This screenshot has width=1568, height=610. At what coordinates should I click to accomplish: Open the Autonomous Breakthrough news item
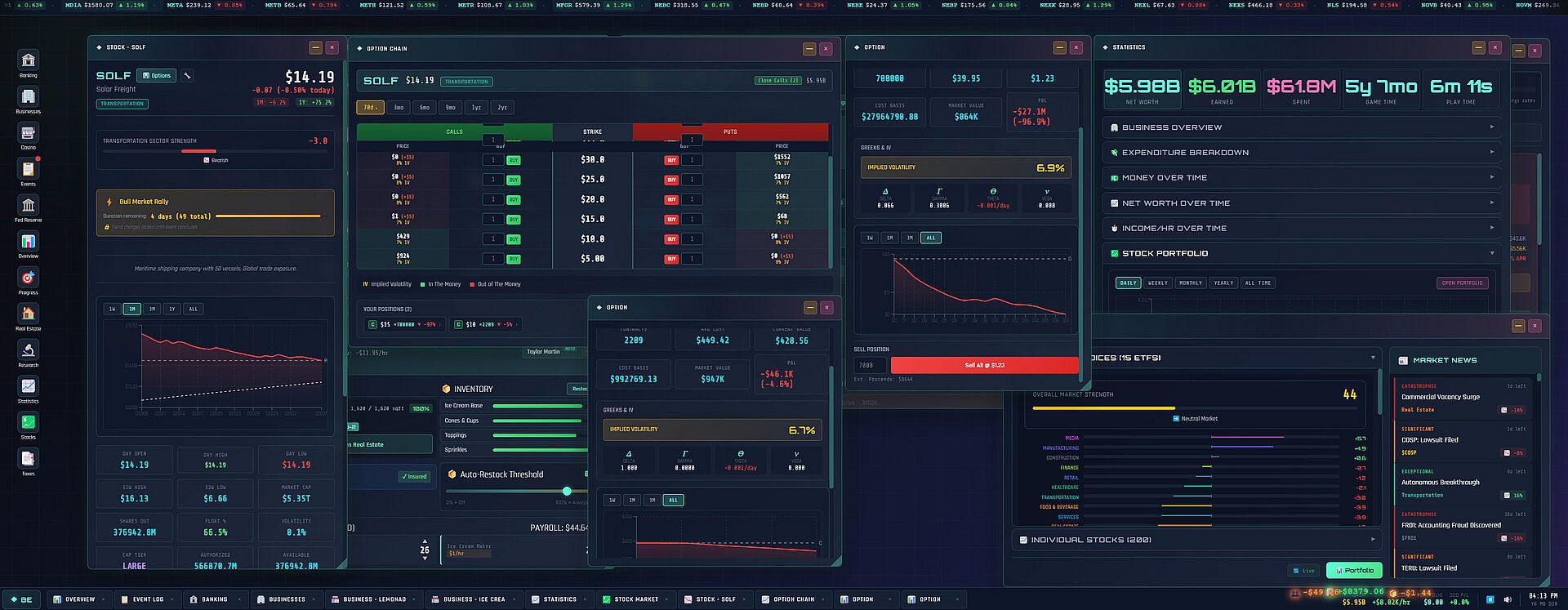click(1463, 483)
